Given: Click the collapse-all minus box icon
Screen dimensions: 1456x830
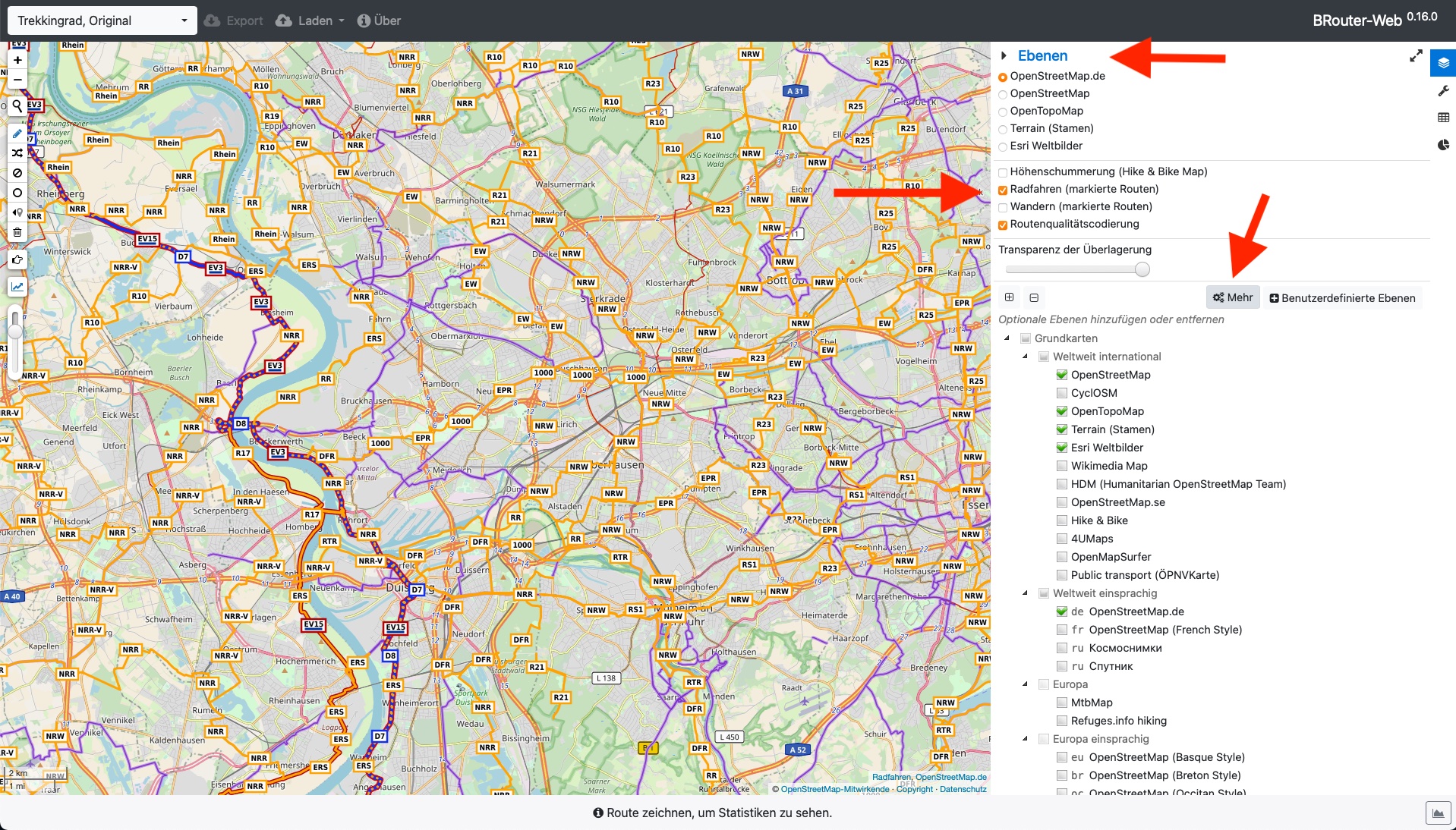Looking at the screenshot, I should pos(1034,298).
